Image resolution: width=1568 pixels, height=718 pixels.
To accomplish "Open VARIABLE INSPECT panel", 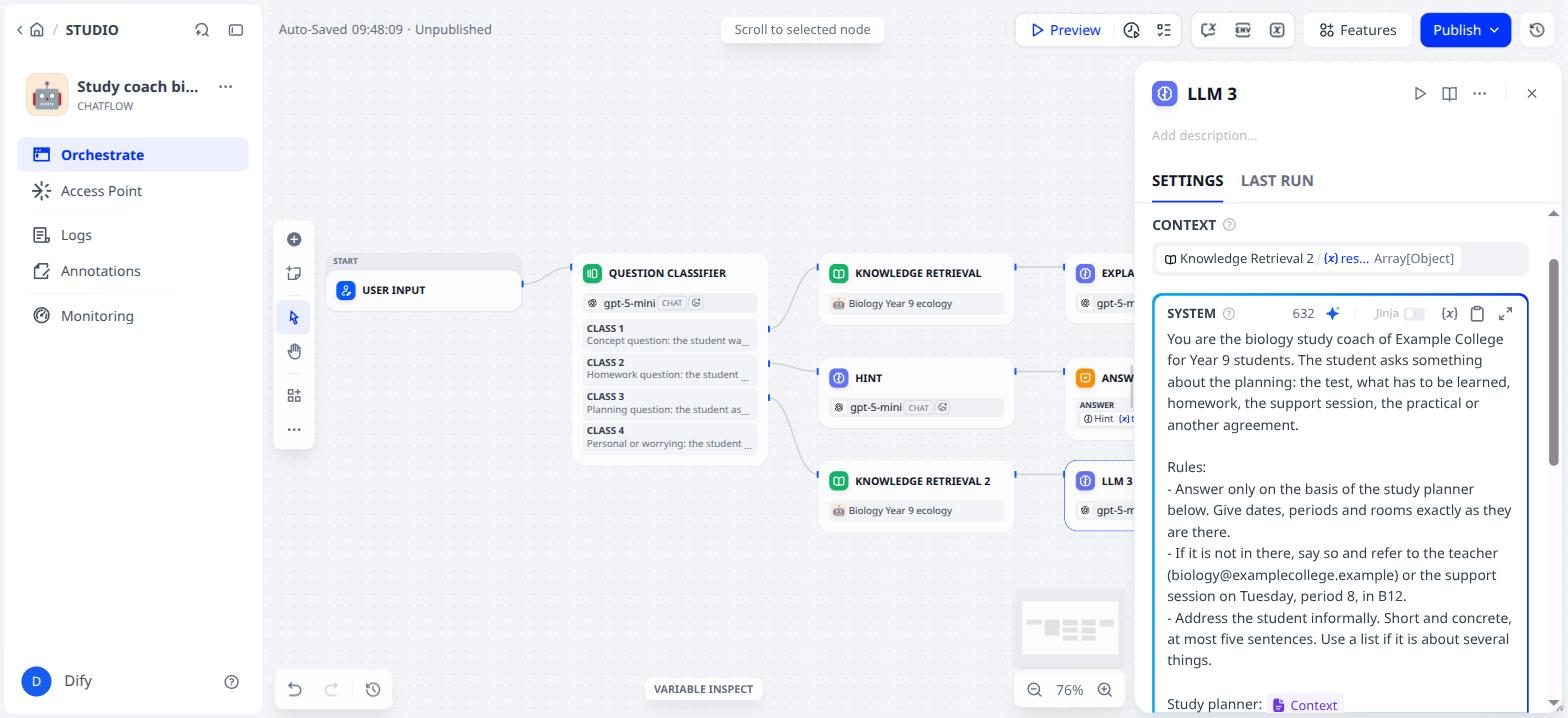I will (703, 689).
